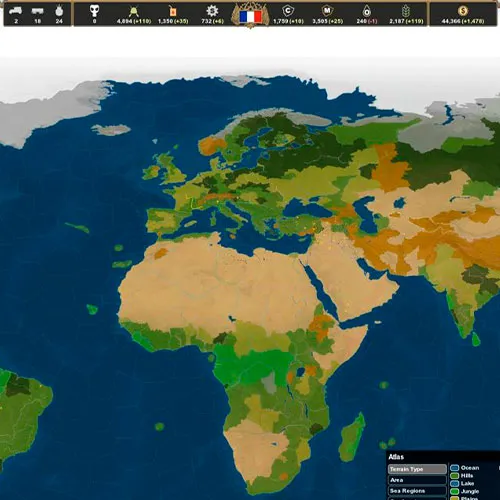Viewport: 500px width, 500px height.
Task: Select the Terrain Type atlas mode
Action: click(x=417, y=469)
